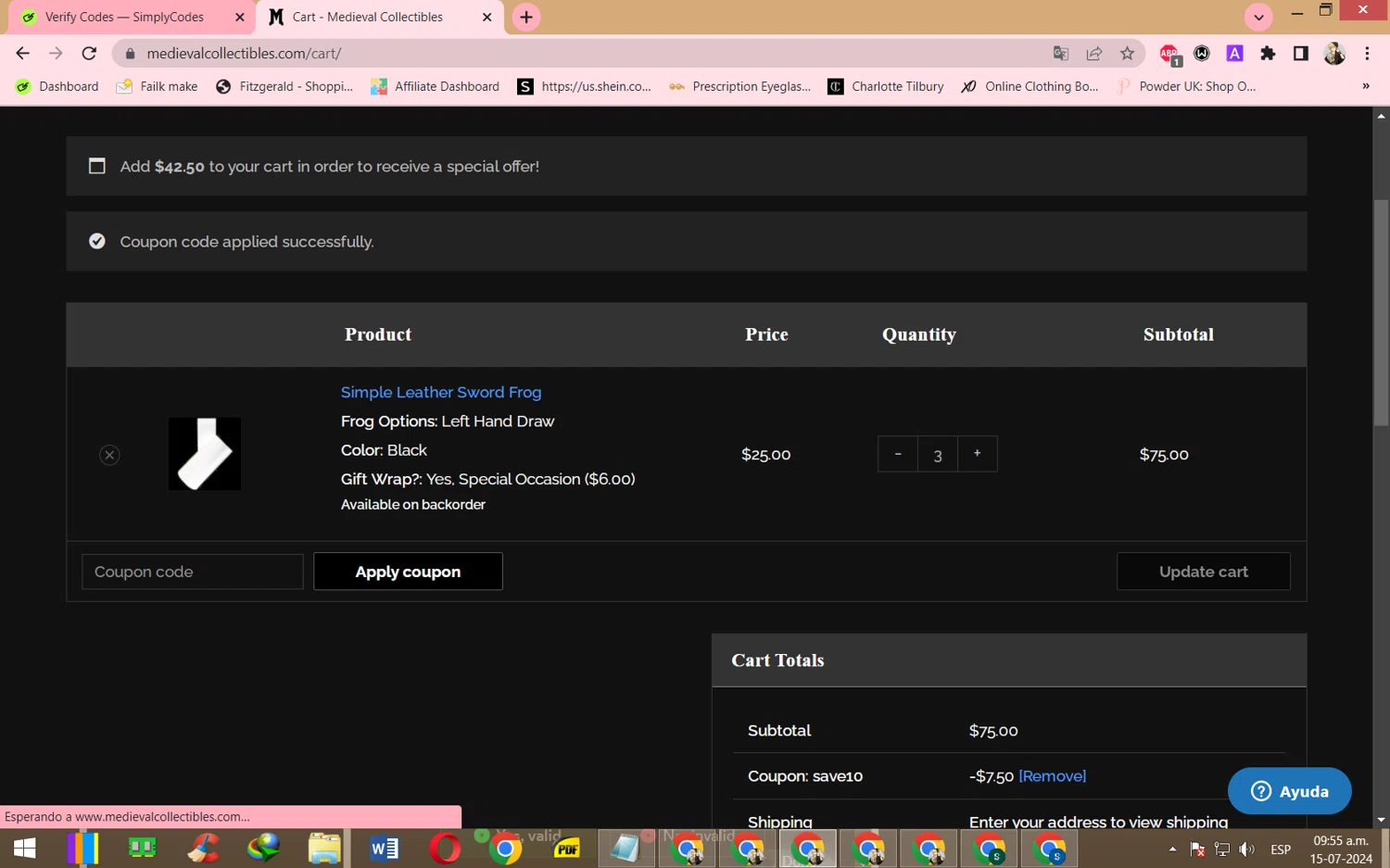Open the ESP language indicator
This screenshot has height=868, width=1390.
tap(1281, 849)
